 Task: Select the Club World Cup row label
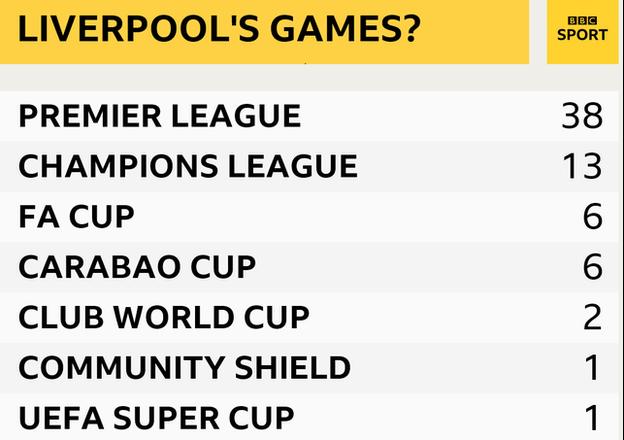(164, 317)
